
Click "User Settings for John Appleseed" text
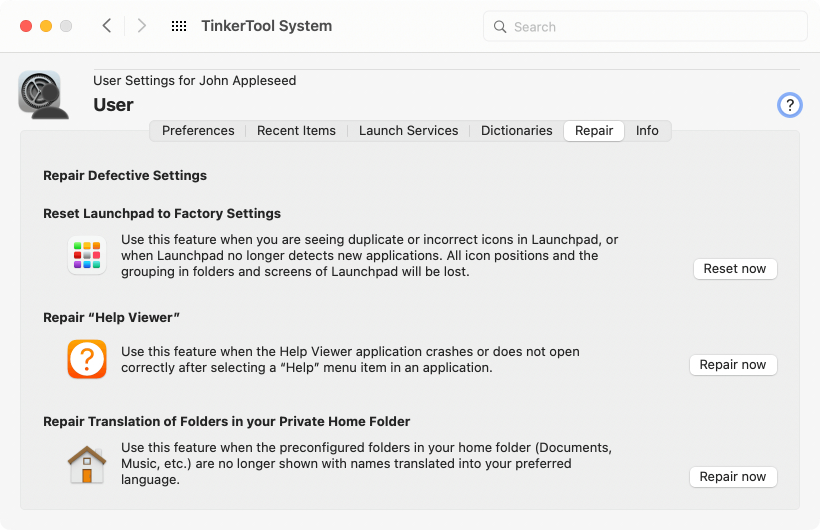195,81
